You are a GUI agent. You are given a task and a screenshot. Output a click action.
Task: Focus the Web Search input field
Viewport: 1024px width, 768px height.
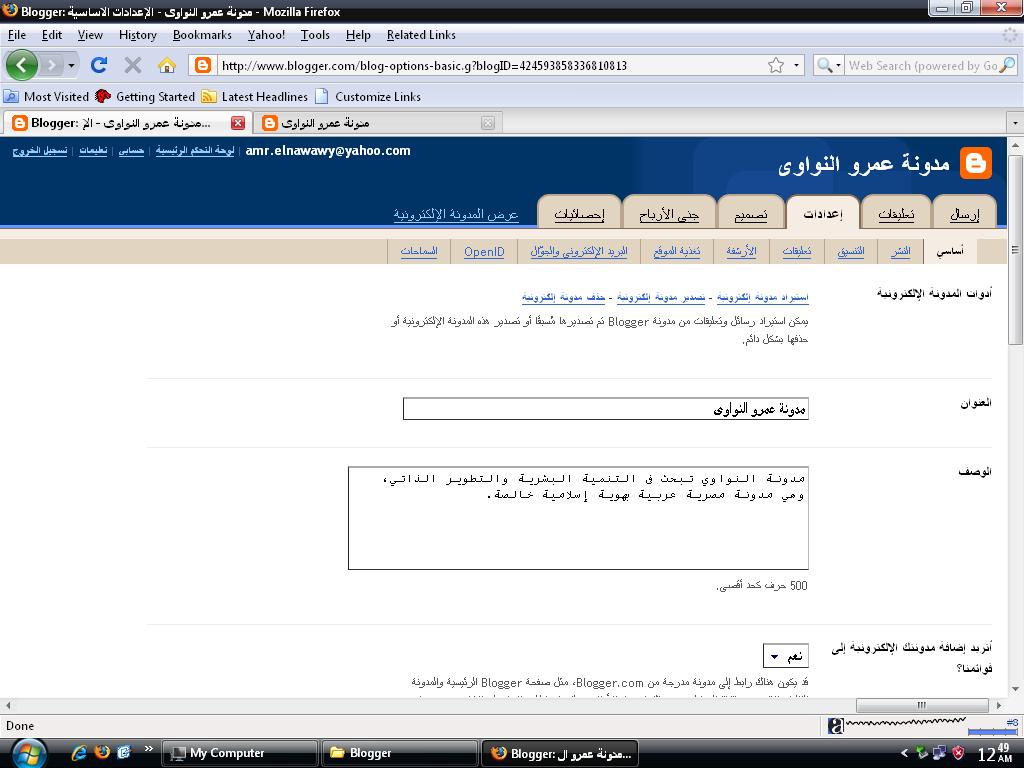point(922,65)
